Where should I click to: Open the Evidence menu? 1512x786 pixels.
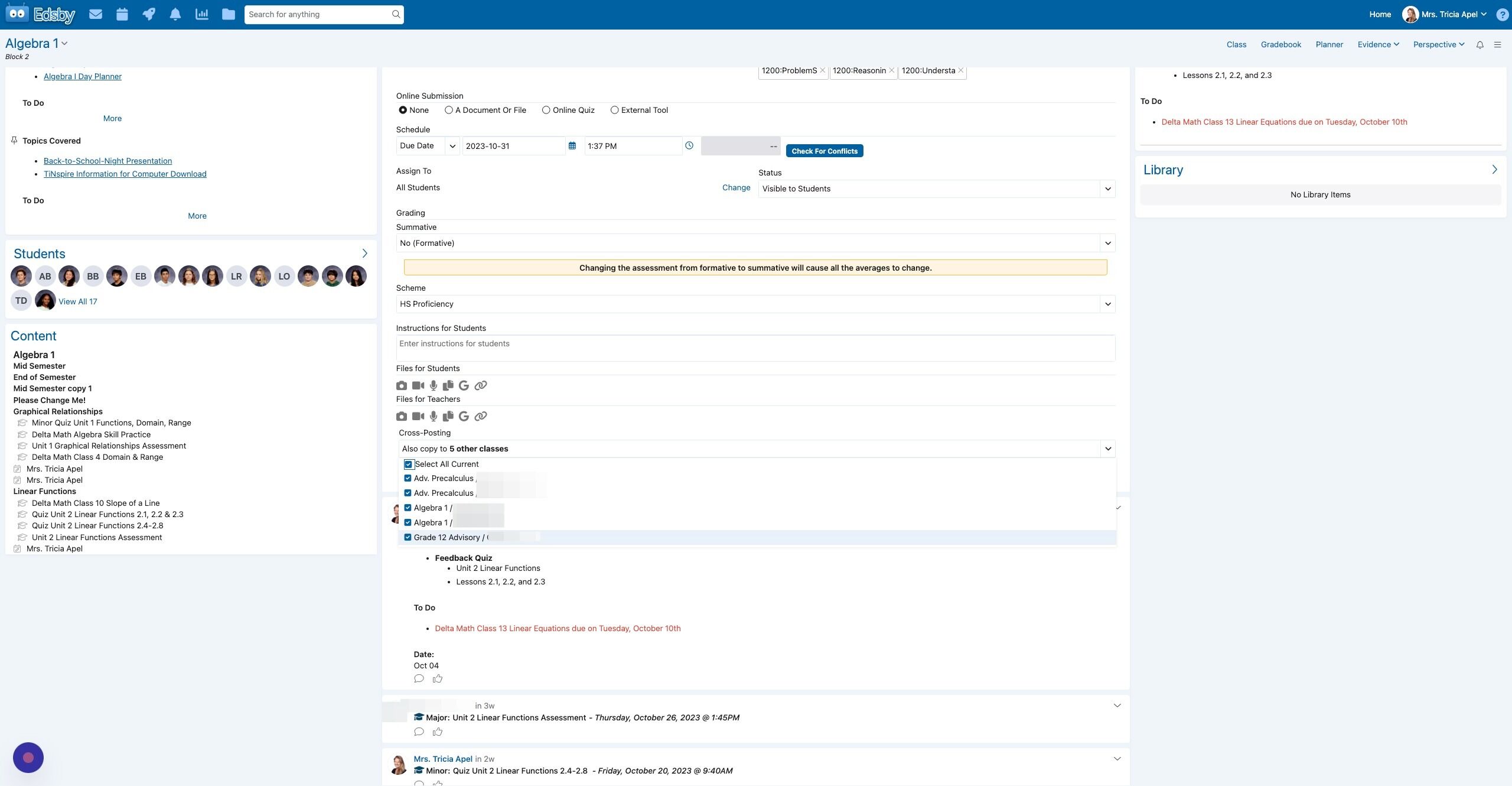(1378, 45)
